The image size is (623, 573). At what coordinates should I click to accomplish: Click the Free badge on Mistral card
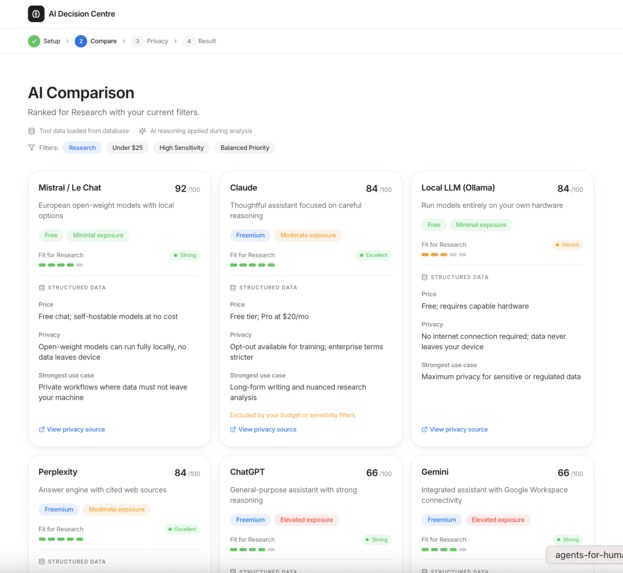click(x=51, y=235)
